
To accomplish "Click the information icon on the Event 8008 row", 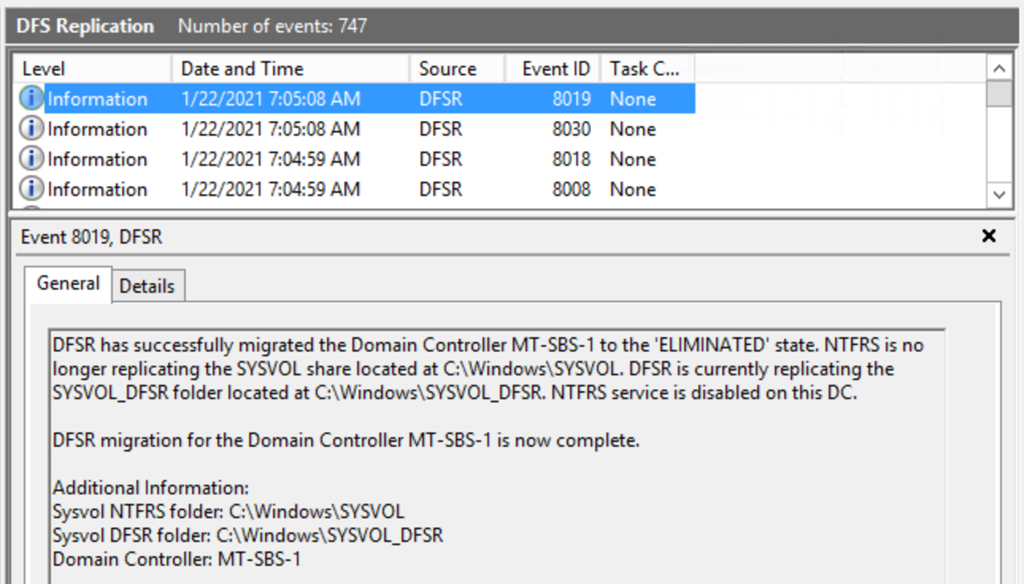I will click(32, 189).
